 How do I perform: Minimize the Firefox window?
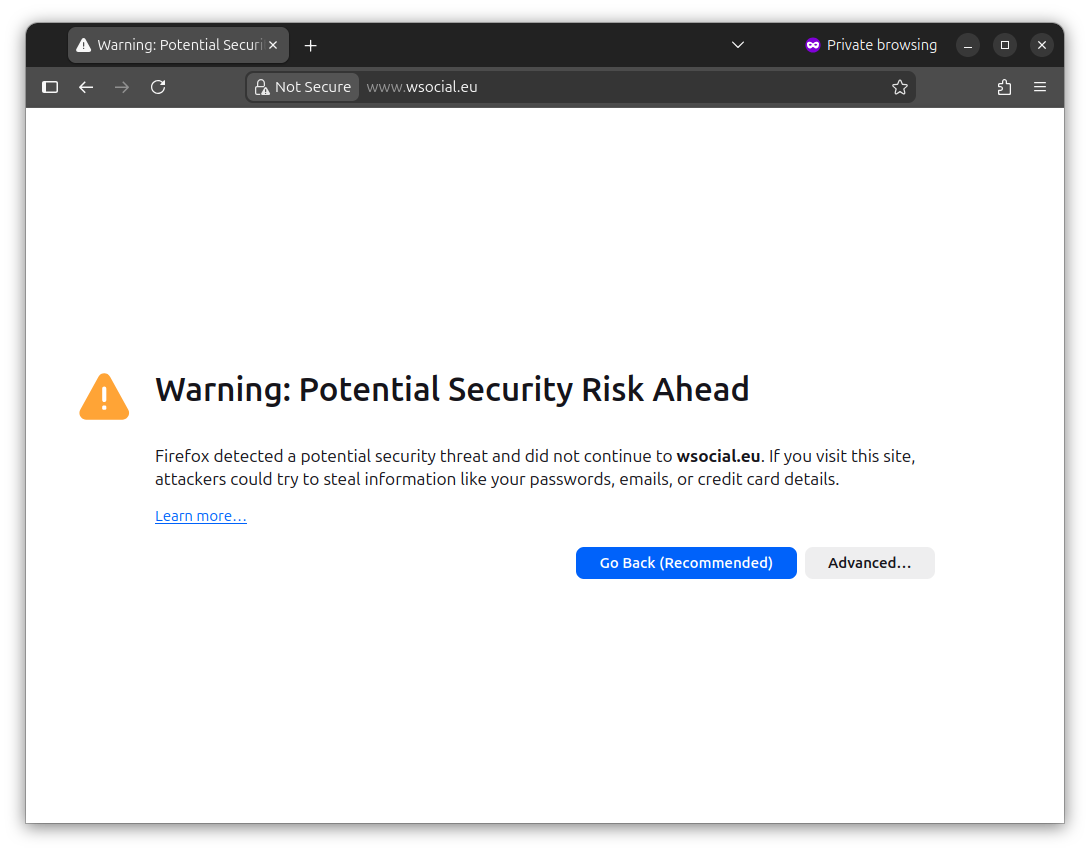pos(968,45)
